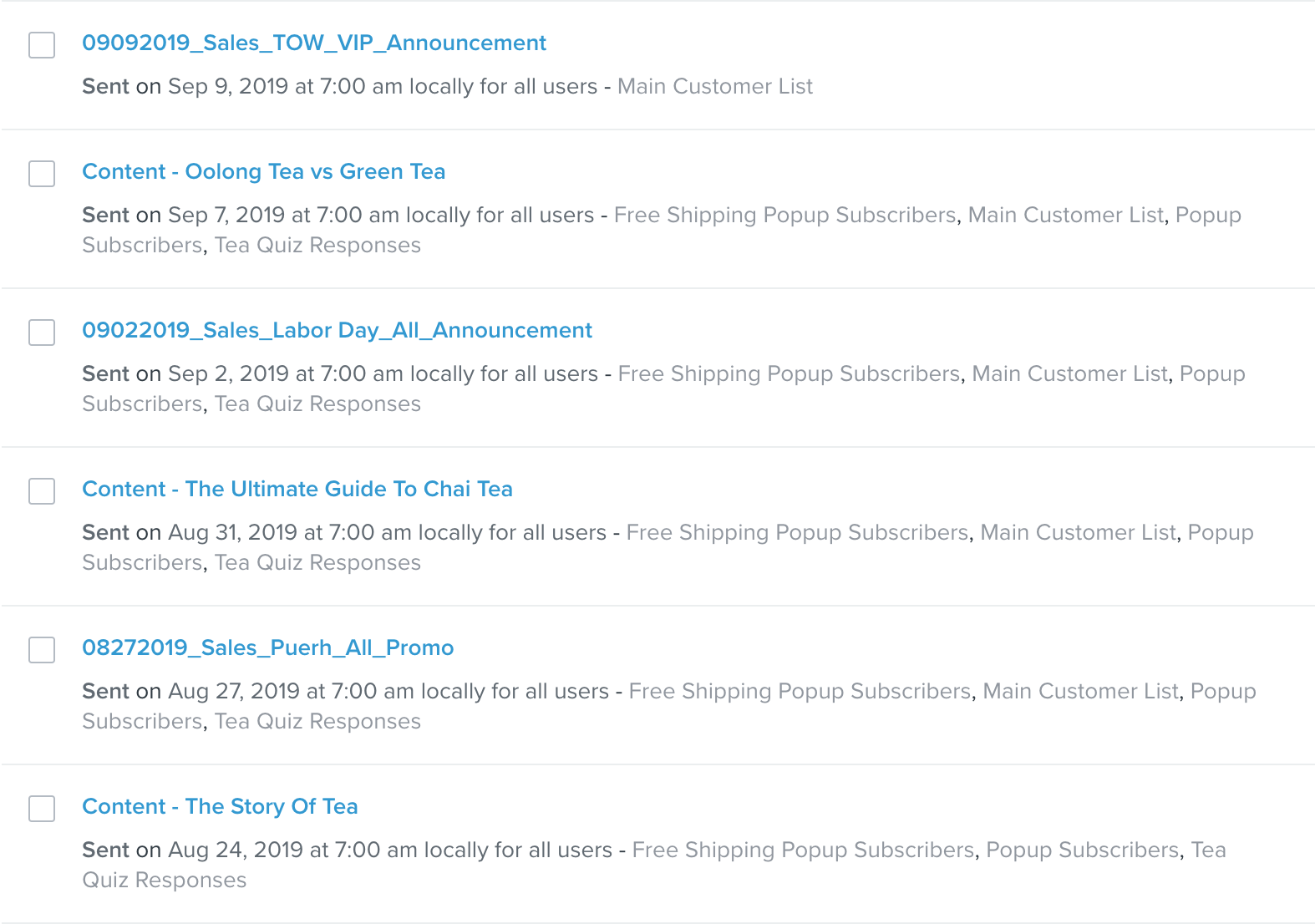This screenshot has width=1315, height=924.
Task: Click Free Shipping Popup Subscribers under Puerh promo
Action: pos(800,692)
